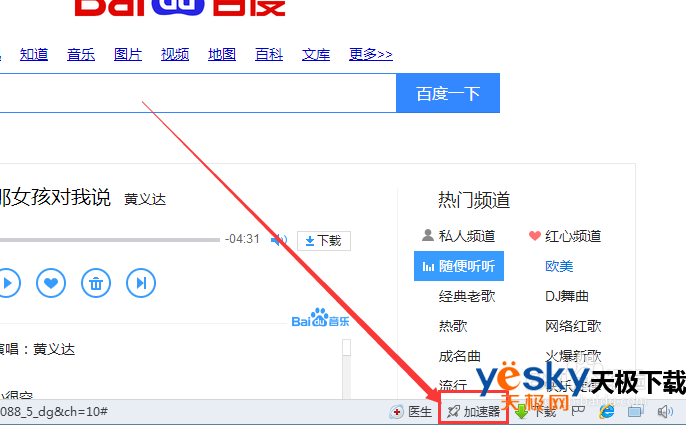The image size is (686, 425).
Task: Select the 热歌 channel
Action: [x=453, y=326]
